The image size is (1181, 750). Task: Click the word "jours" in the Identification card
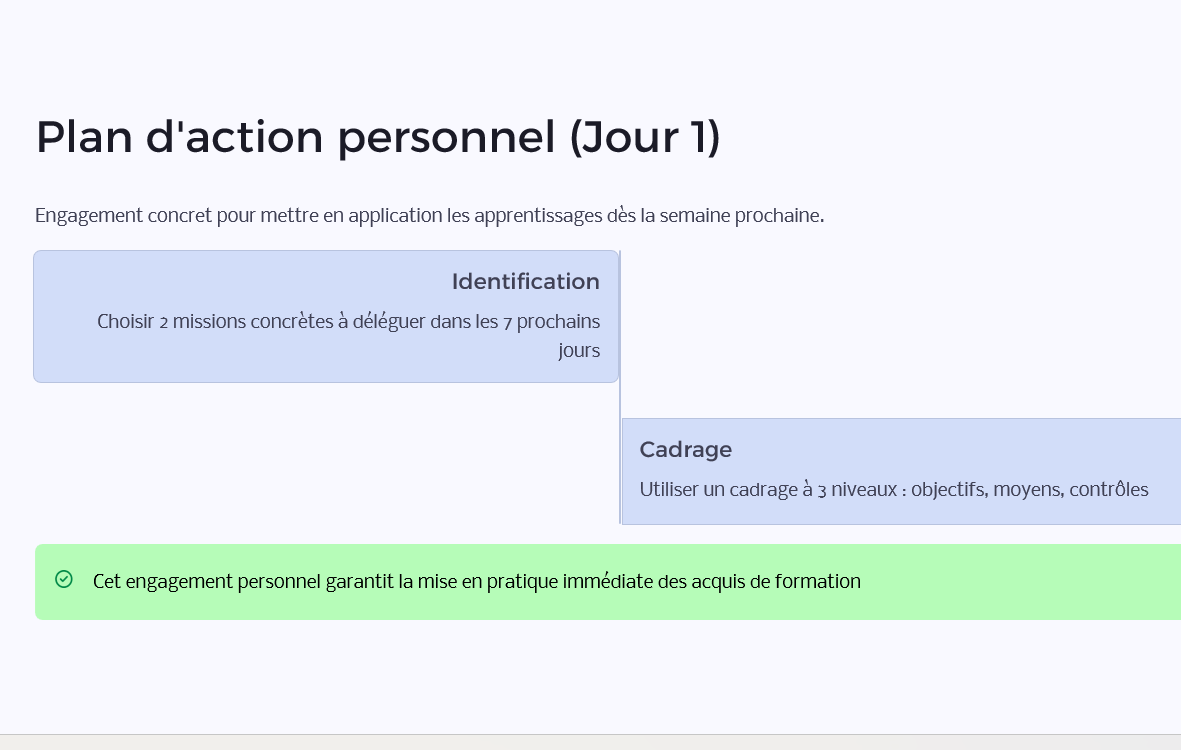tap(579, 351)
